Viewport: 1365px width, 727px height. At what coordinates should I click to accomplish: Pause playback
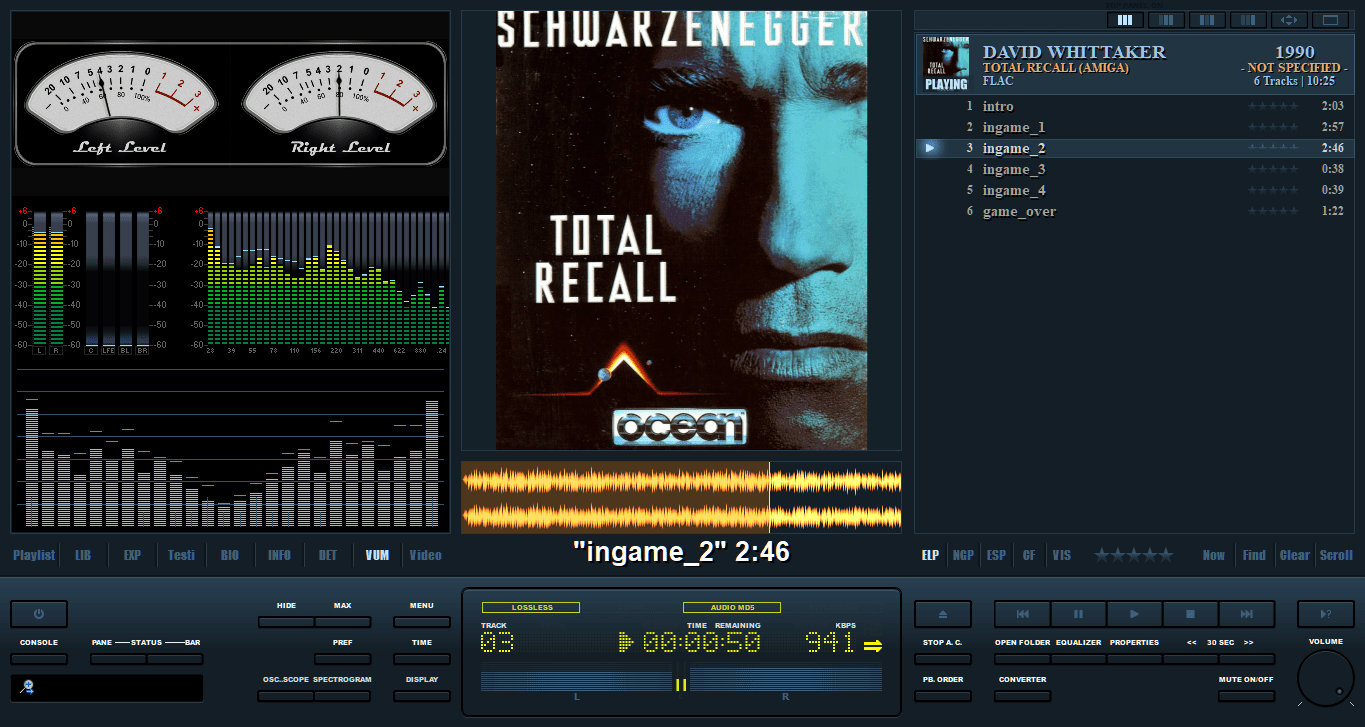[x=1078, y=614]
